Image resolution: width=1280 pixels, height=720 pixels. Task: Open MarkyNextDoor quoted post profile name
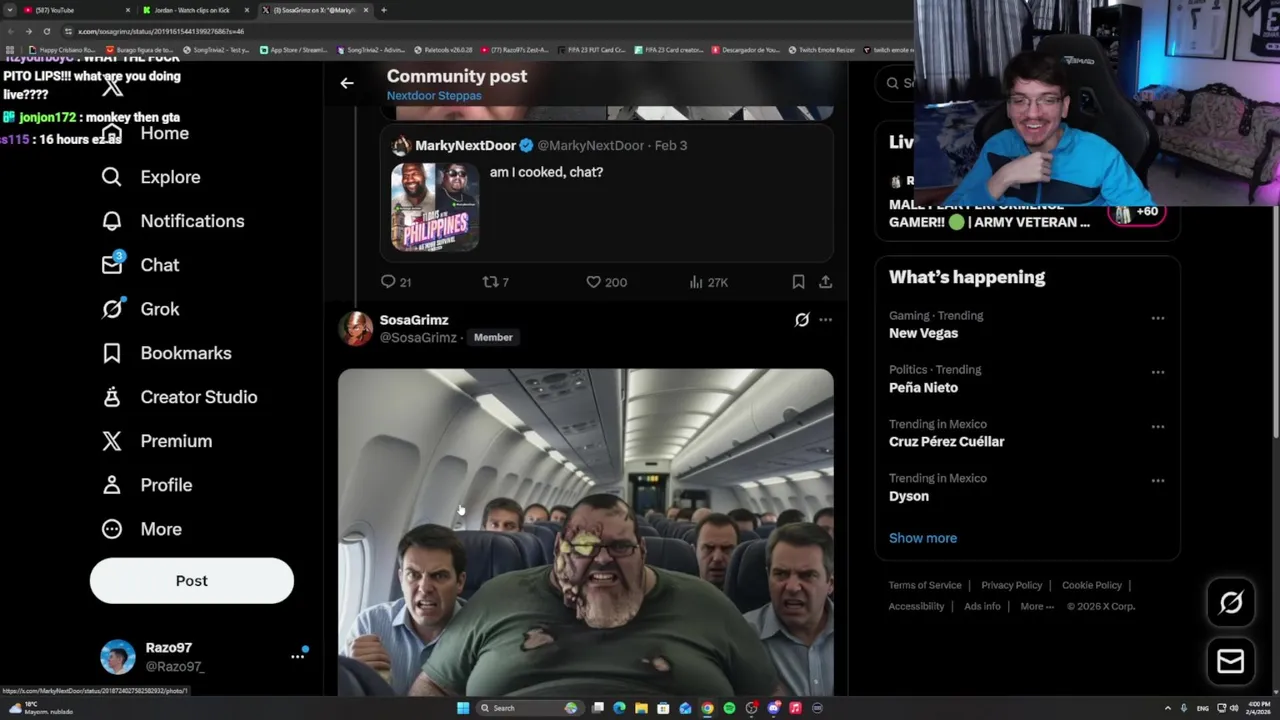tap(465, 146)
